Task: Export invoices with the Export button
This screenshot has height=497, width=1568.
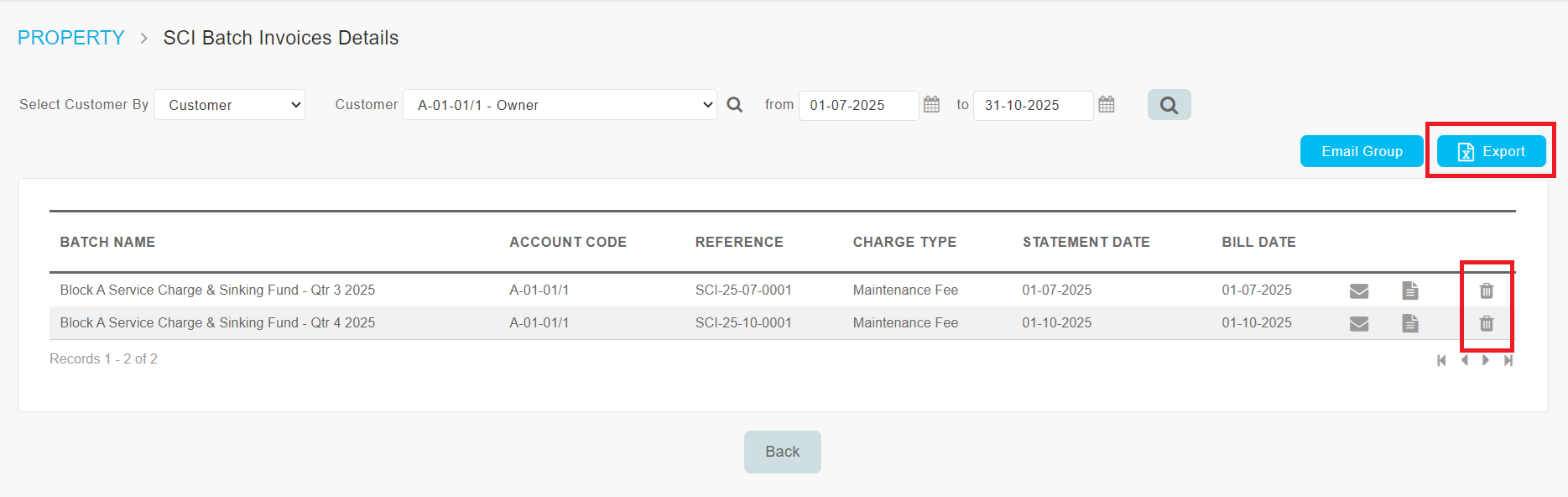Action: (1491, 151)
